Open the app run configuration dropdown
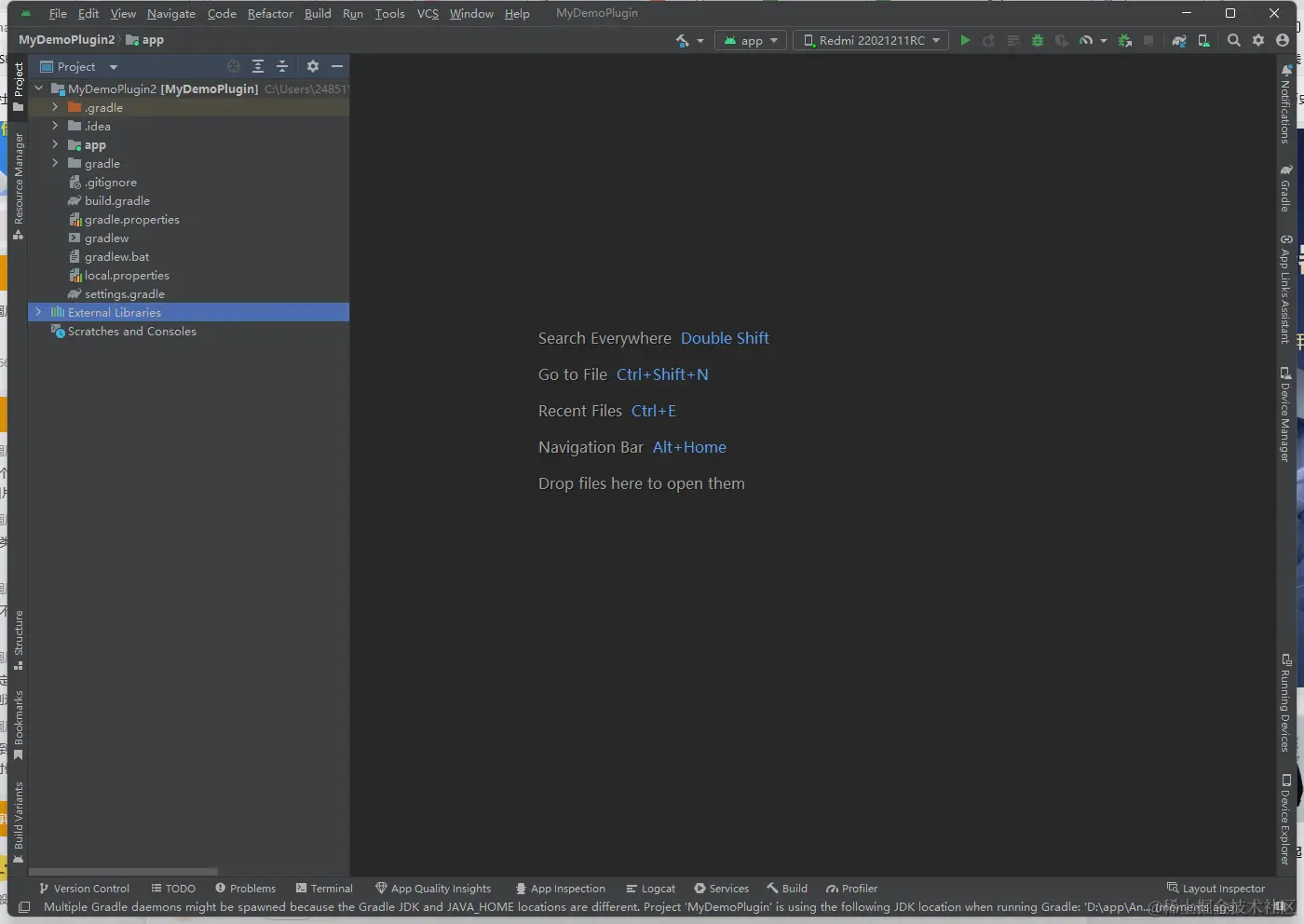Screen dimensions: 1304x924 (x=751, y=40)
